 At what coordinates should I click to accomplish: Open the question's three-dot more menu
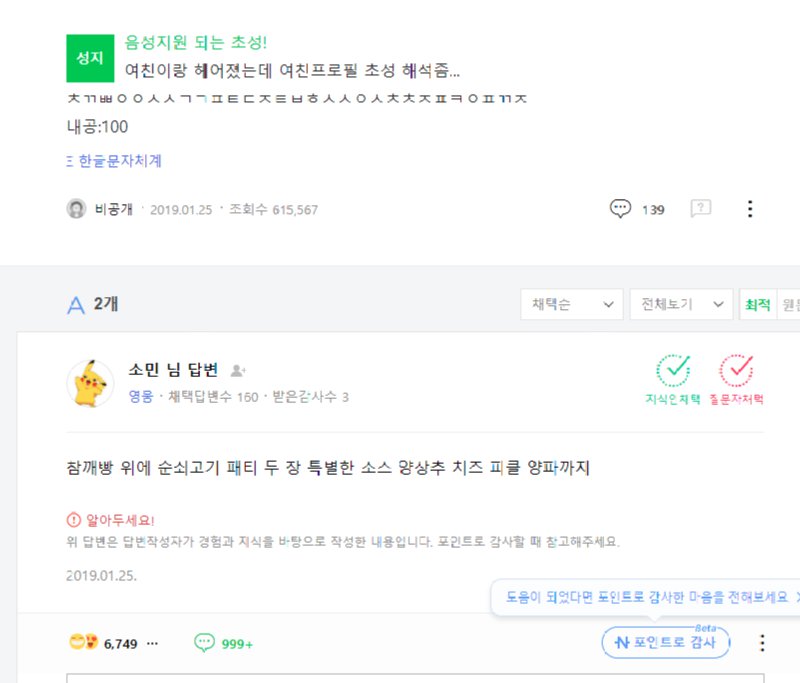click(750, 209)
